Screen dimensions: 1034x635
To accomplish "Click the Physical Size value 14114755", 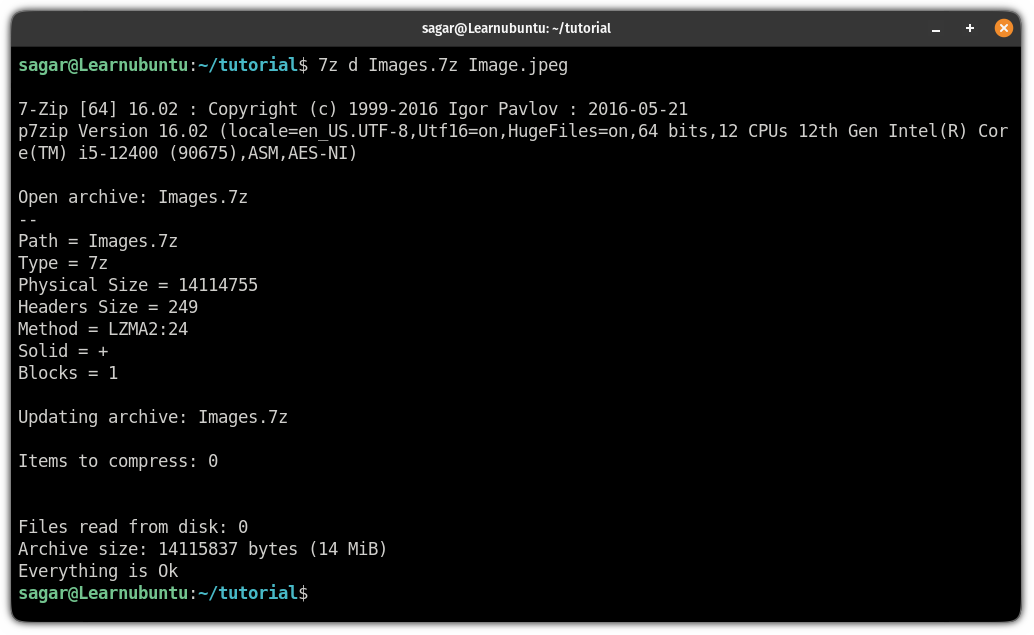I will click(x=220, y=285).
